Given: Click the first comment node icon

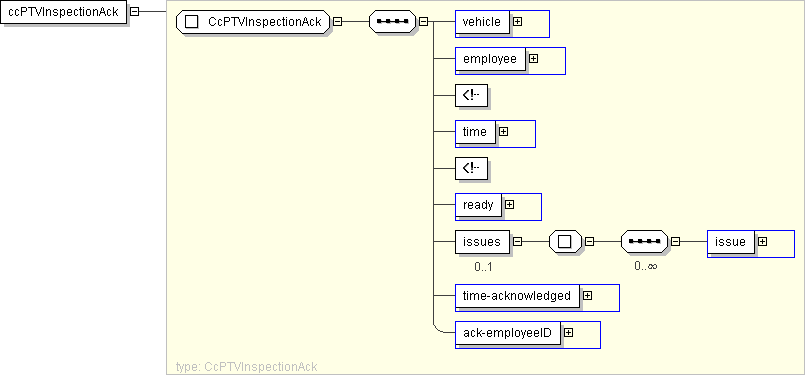Looking at the screenshot, I should coord(471,96).
